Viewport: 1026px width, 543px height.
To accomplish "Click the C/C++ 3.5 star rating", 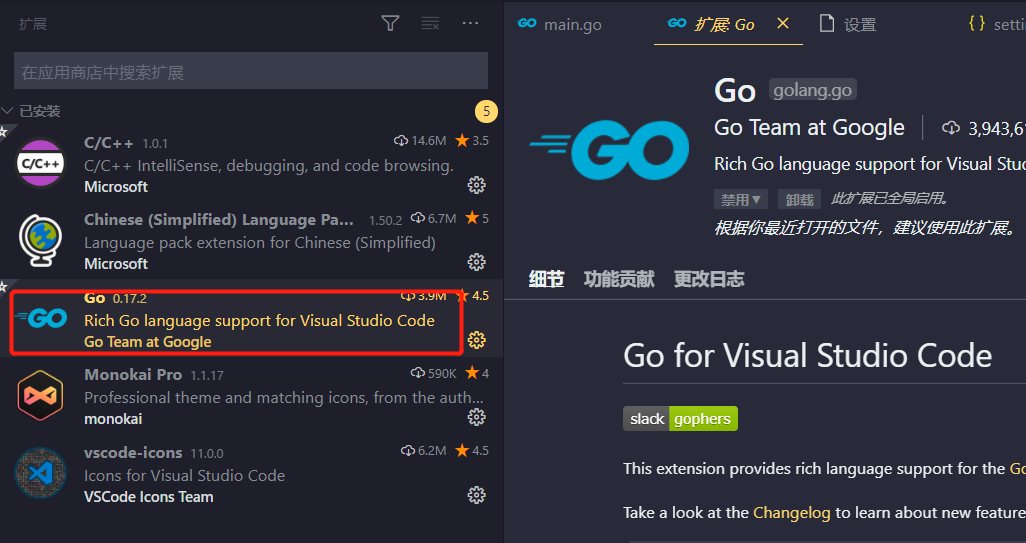I will [x=472, y=140].
